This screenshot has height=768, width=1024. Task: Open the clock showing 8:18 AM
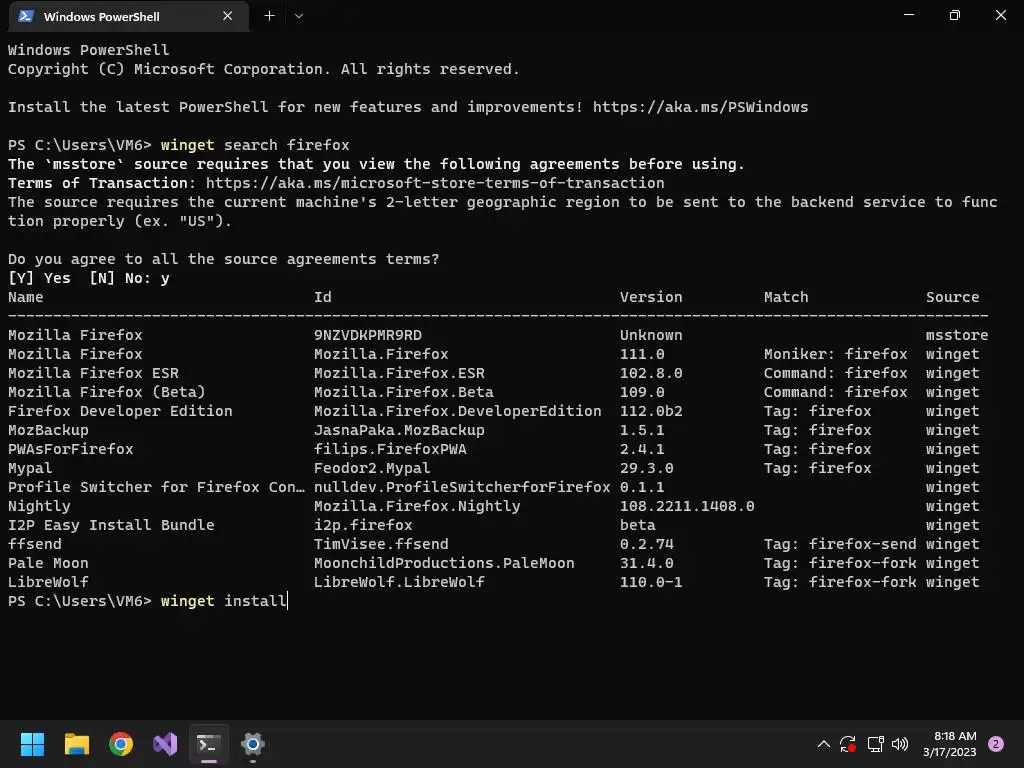point(950,744)
